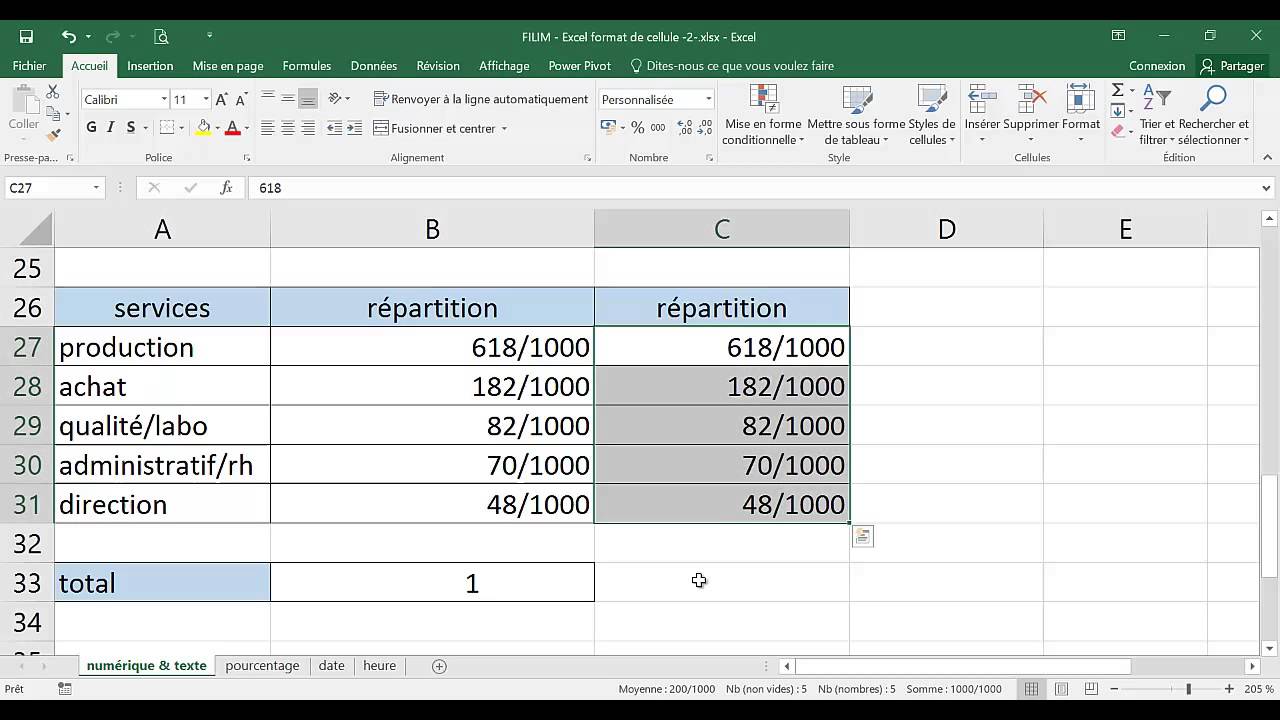1280x720 pixels.
Task: Click the AutoSum sigma icon
Action: (1118, 91)
